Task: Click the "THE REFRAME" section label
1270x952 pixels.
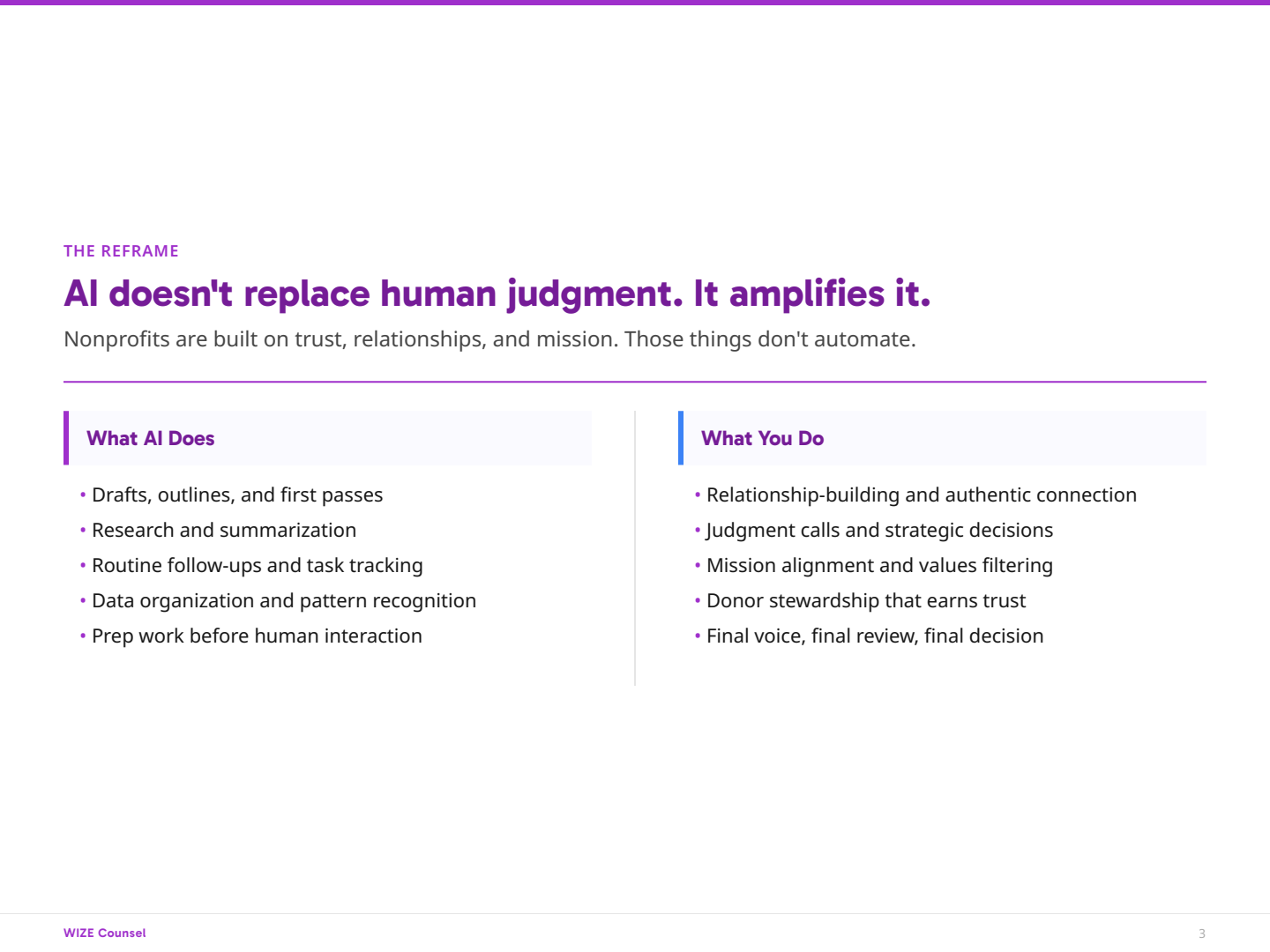Action: tap(121, 251)
